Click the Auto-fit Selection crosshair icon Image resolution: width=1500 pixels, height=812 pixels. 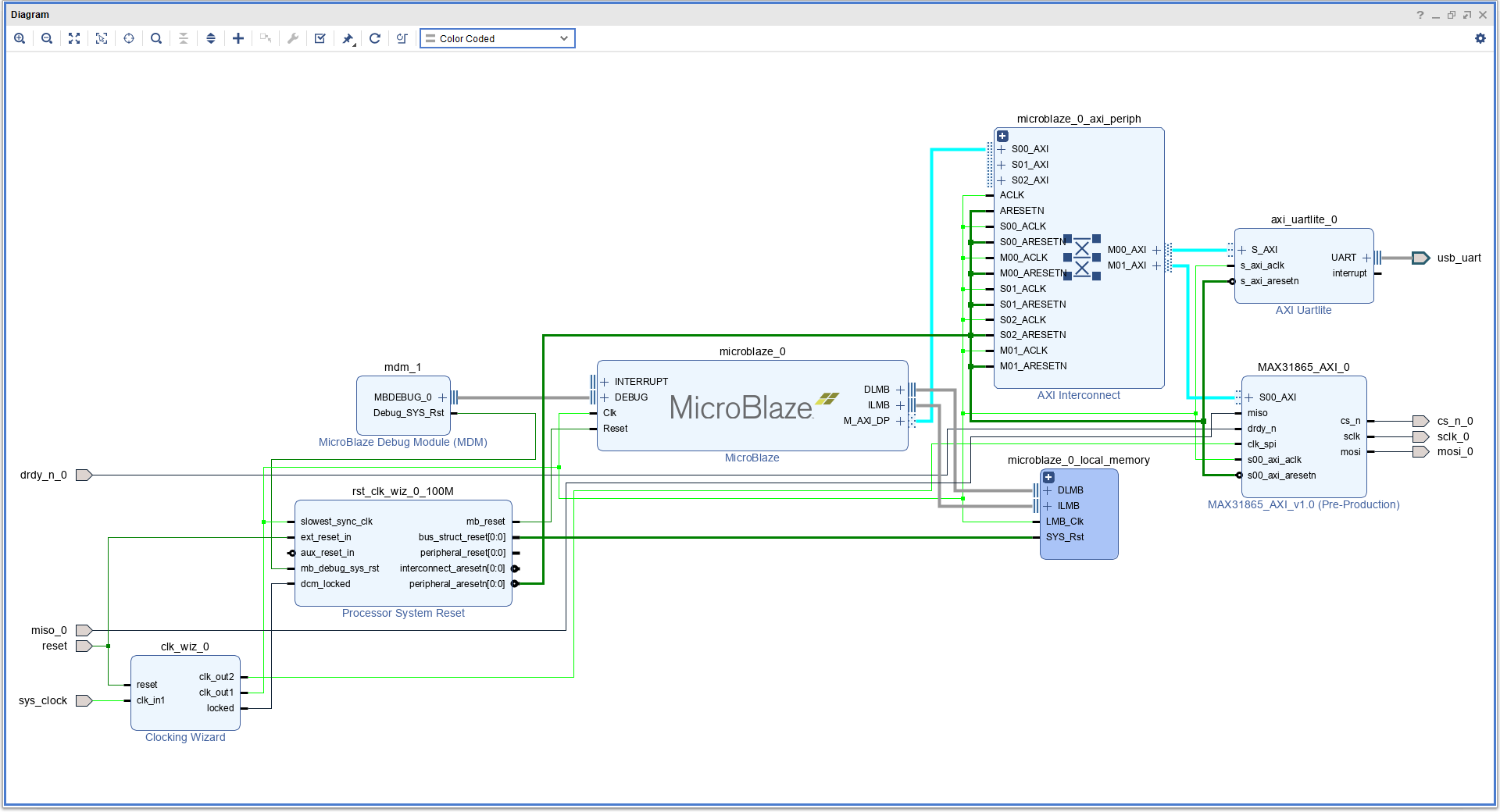pos(129,38)
